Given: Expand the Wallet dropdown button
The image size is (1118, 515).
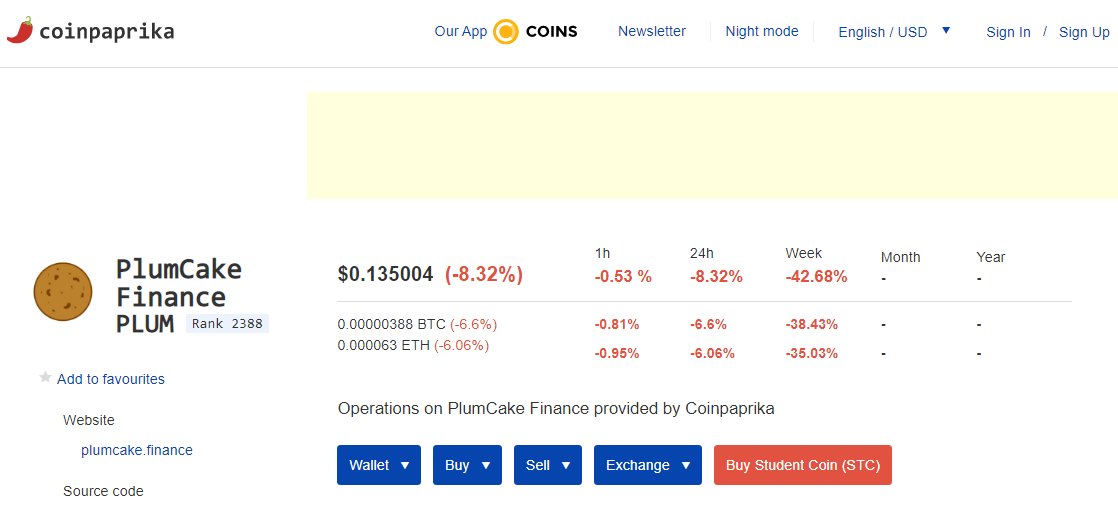Looking at the screenshot, I should (379, 465).
